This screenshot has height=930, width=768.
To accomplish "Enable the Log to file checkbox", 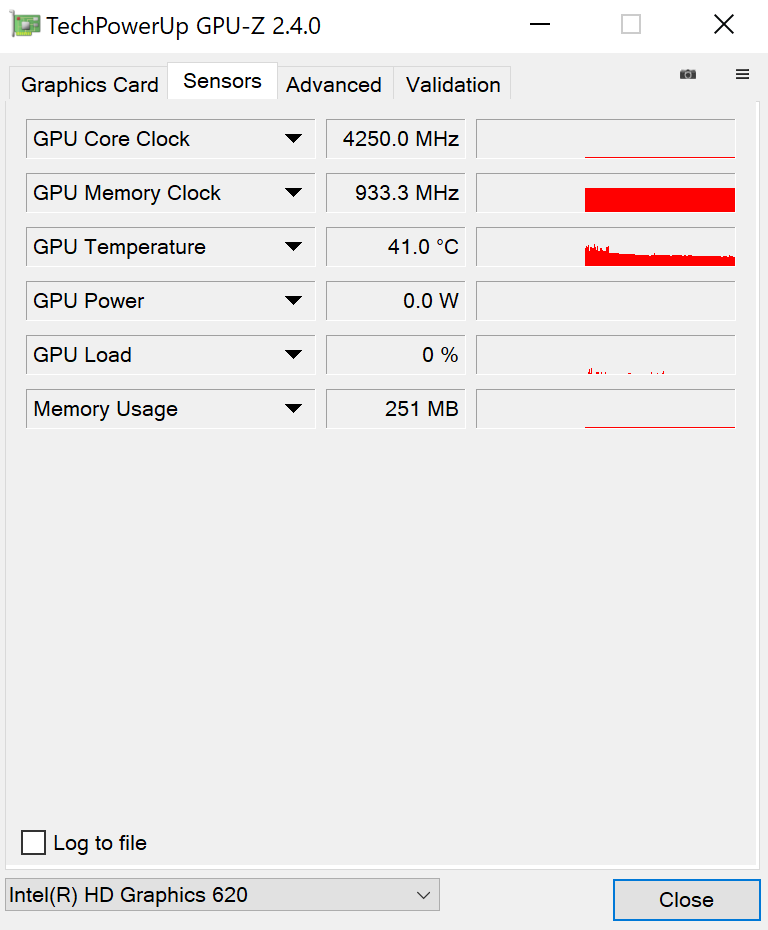I will (x=34, y=843).
